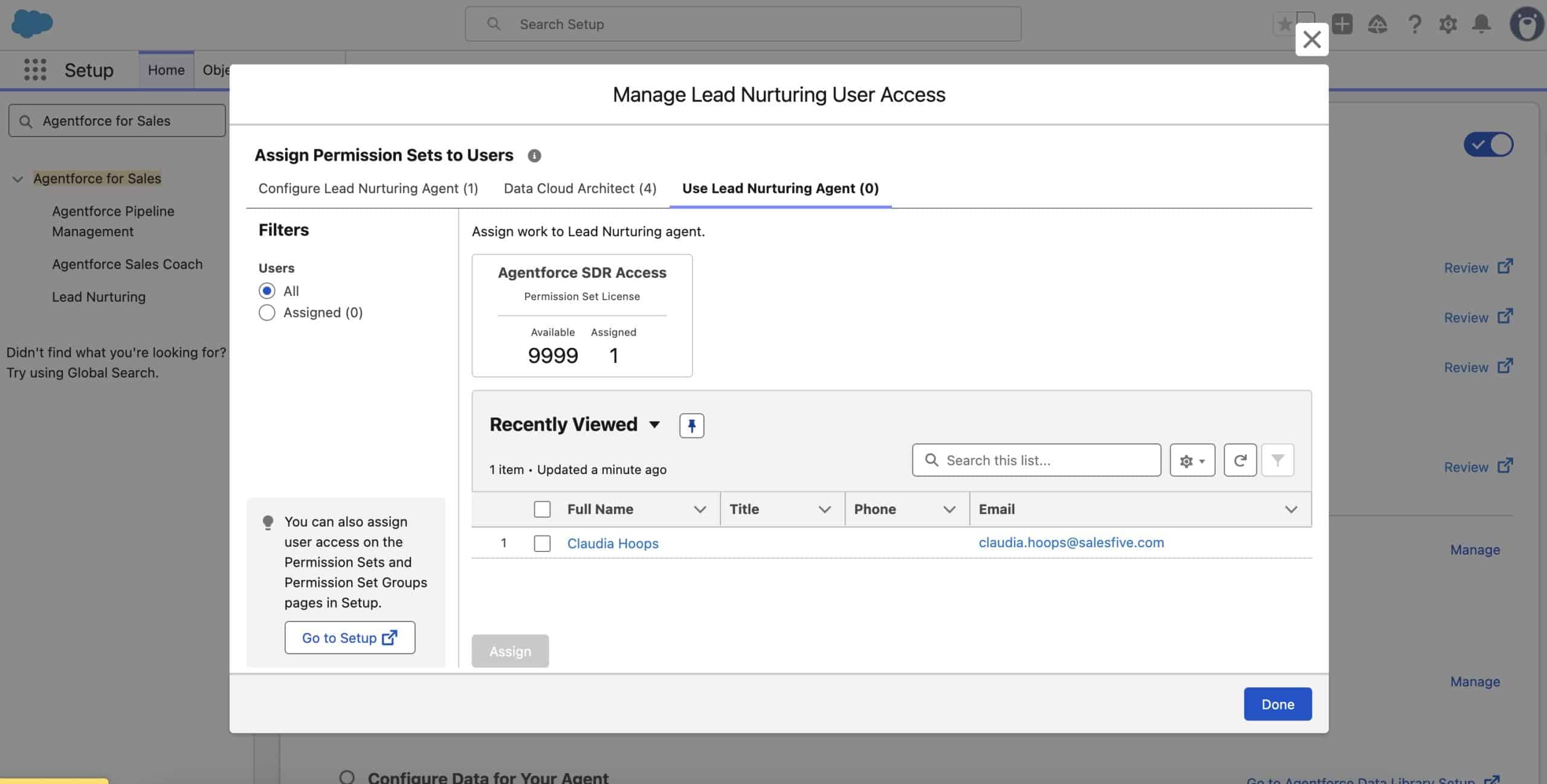Open the Trailhead guidance icon in header
The width and height of the screenshot is (1547, 784).
pyautogui.click(x=1377, y=24)
